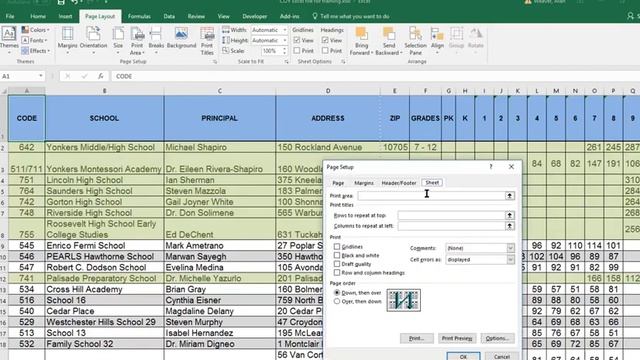Viewport: 640px width, 360px height.
Task: Choose page Orientation
Action: (93, 40)
